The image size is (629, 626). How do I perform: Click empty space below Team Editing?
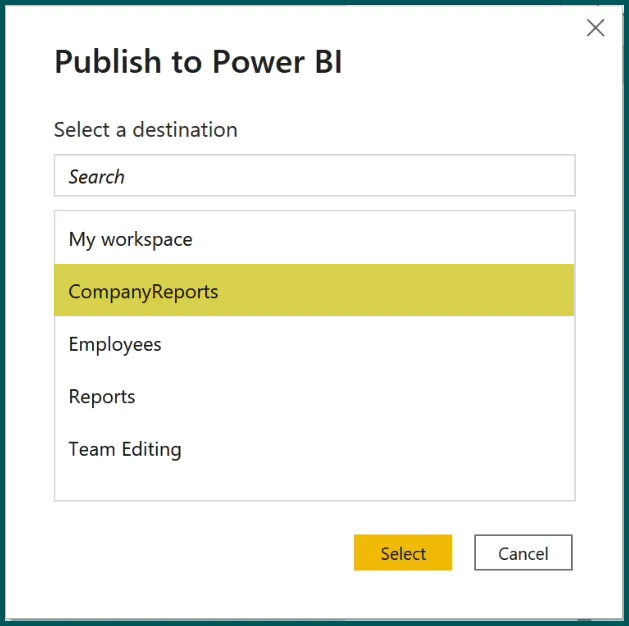pyautogui.click(x=314, y=485)
